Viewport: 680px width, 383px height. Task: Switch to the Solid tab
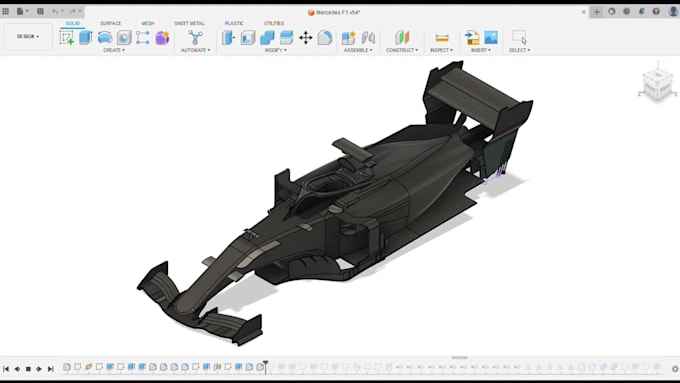pyautogui.click(x=72, y=23)
